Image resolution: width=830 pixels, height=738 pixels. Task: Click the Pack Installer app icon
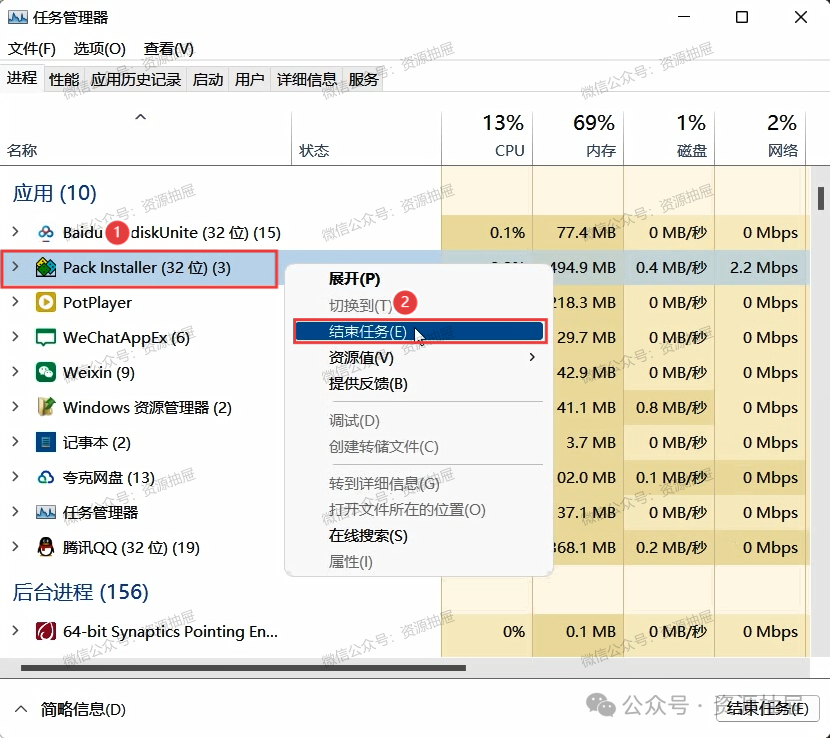(x=46, y=267)
